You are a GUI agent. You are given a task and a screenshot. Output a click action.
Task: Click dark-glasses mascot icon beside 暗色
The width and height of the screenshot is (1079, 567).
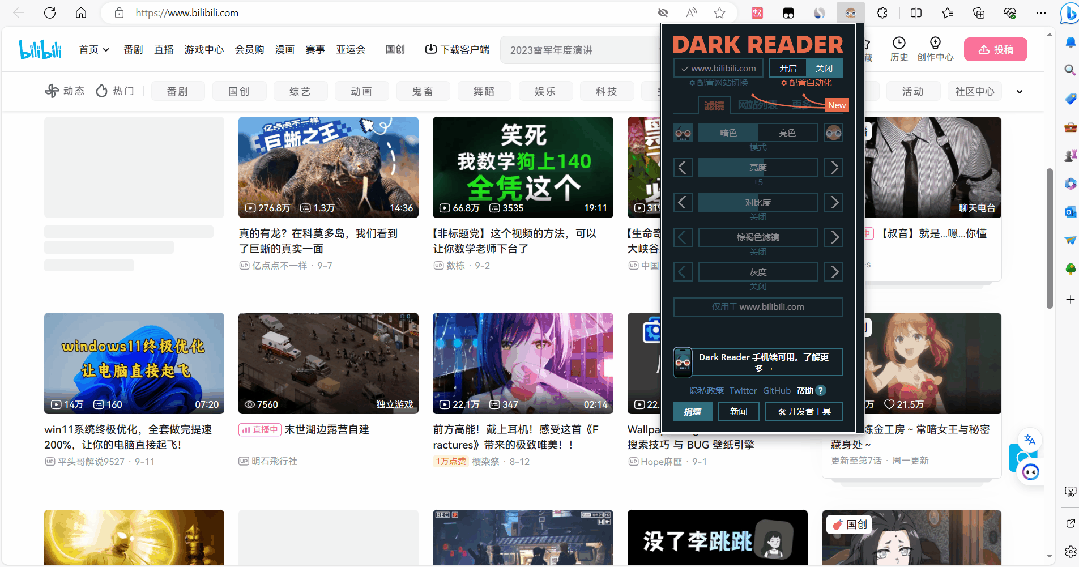coord(683,133)
